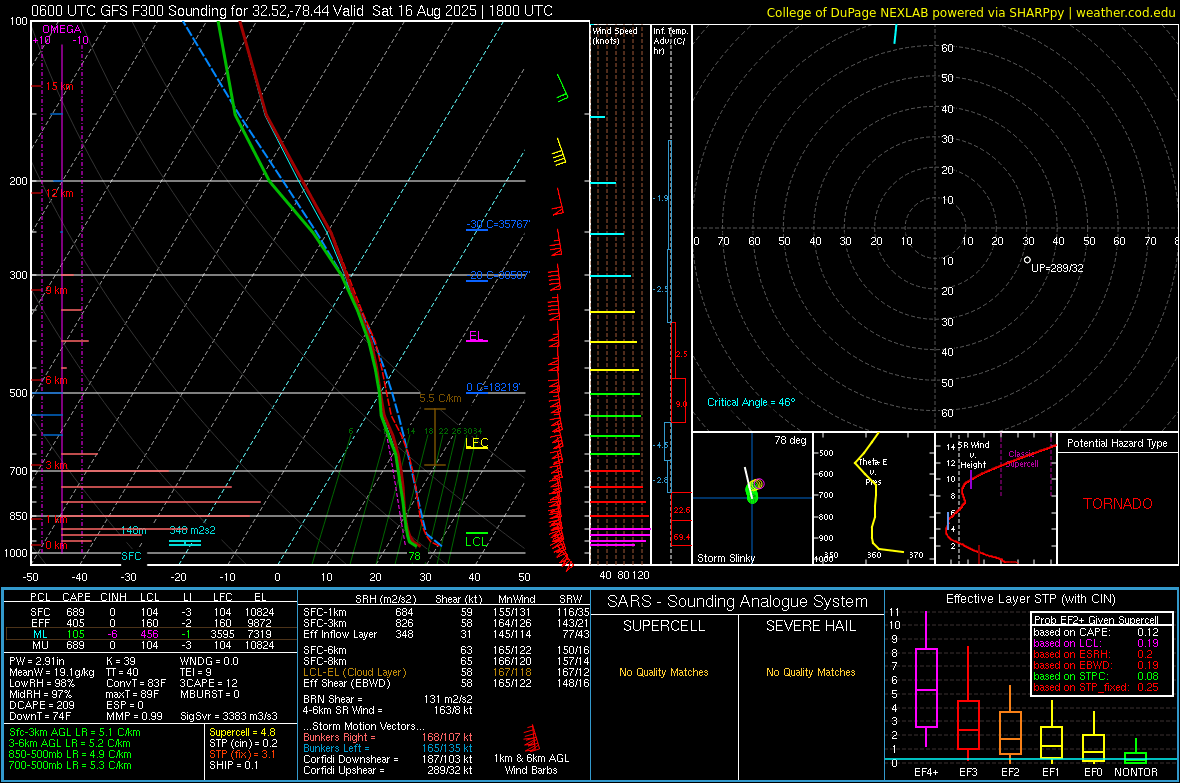Select the yellow LFC marker on the skew-T
This screenshot has width=1180, height=783.
click(x=476, y=443)
